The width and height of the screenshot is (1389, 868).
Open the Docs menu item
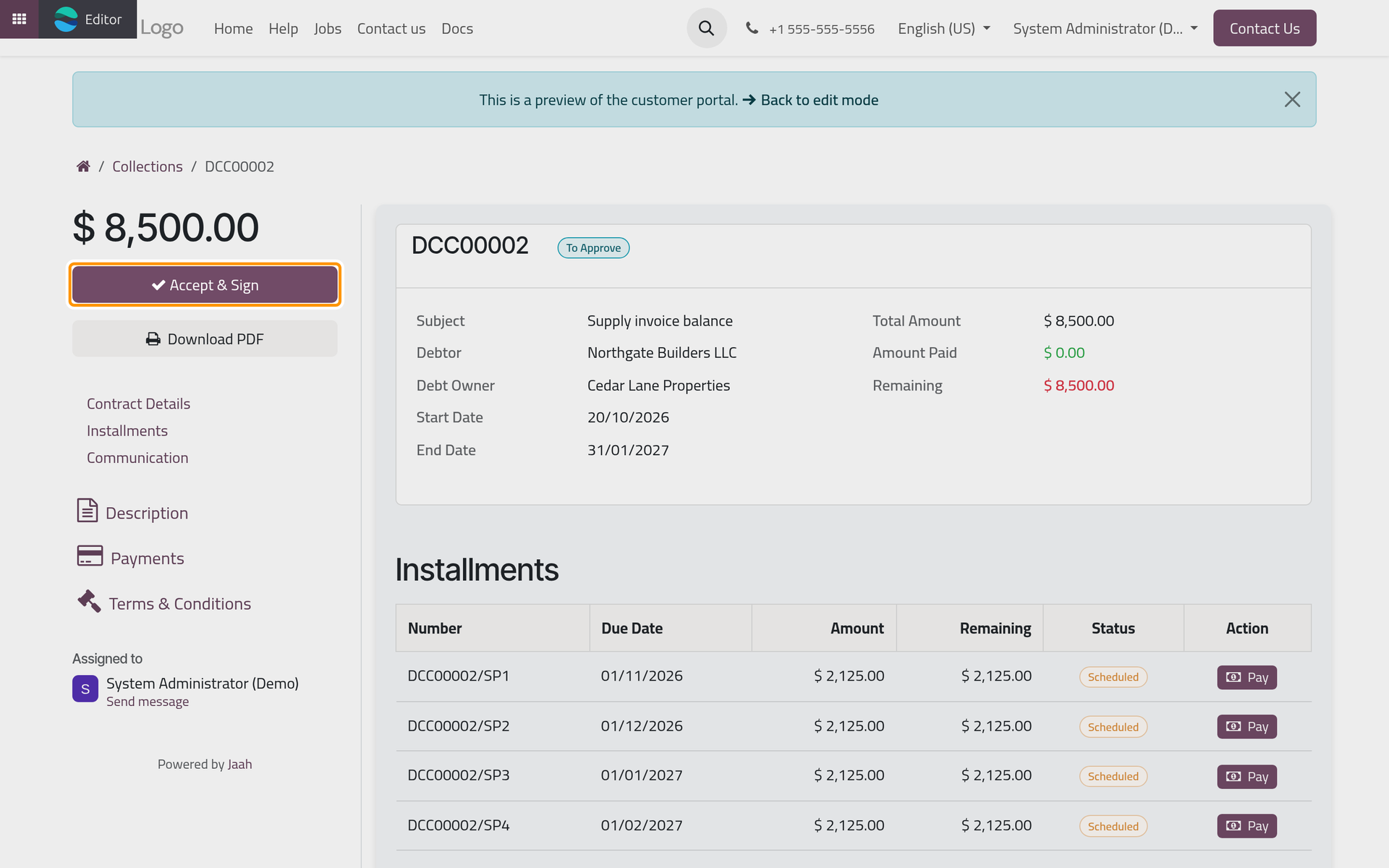click(457, 28)
